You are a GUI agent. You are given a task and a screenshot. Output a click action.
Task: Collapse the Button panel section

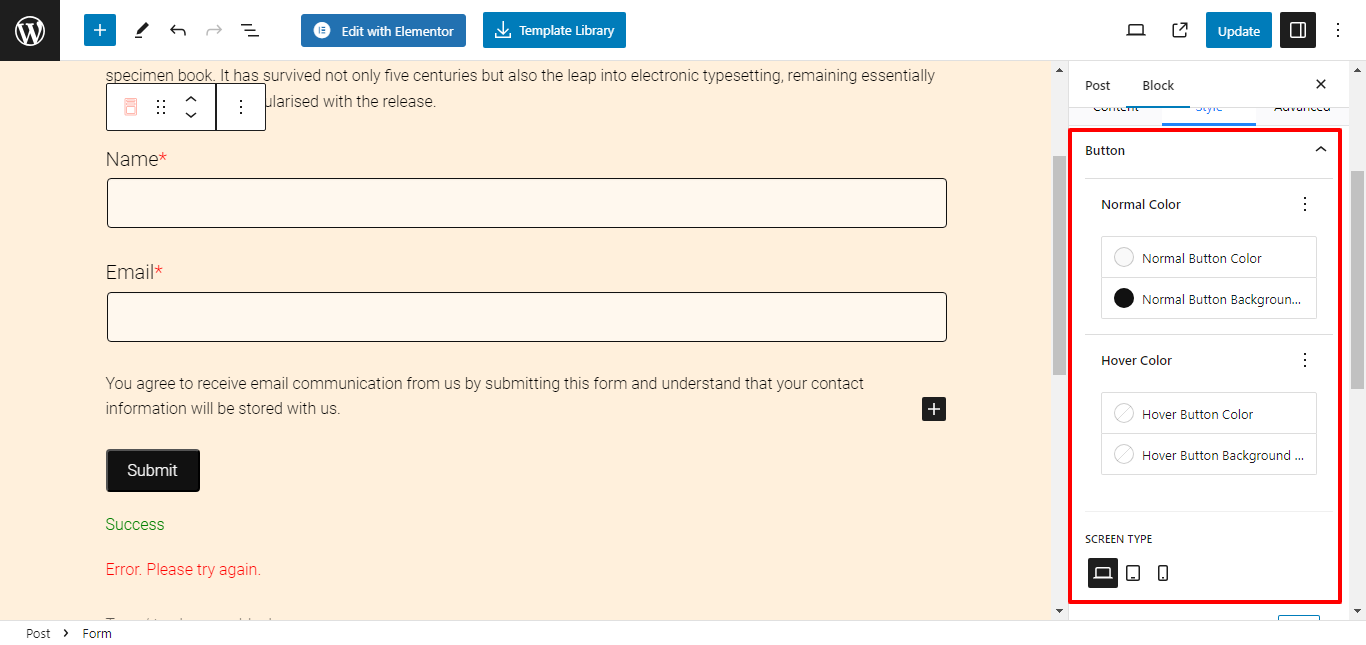(1321, 150)
